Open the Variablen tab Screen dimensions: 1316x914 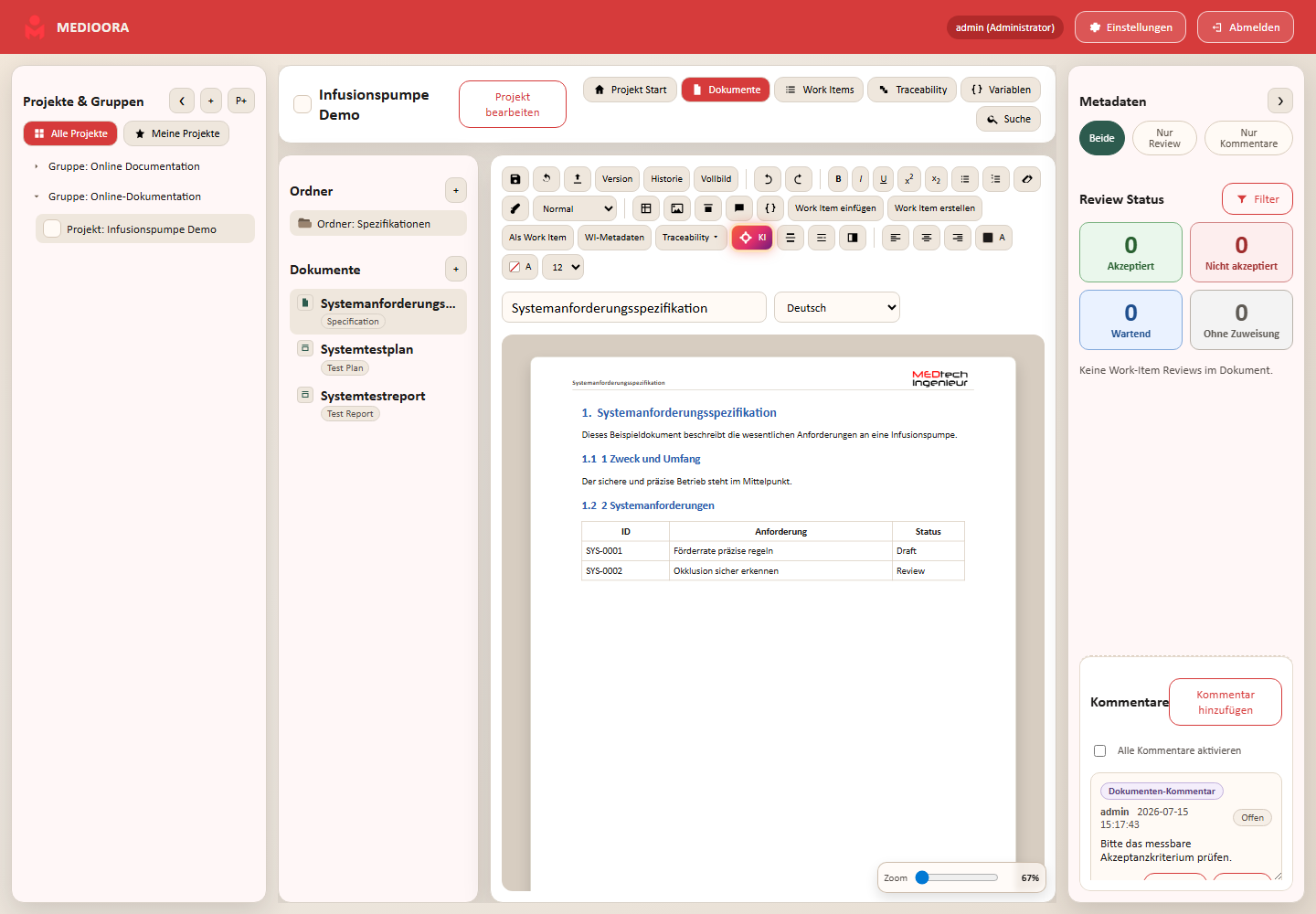point(1001,90)
